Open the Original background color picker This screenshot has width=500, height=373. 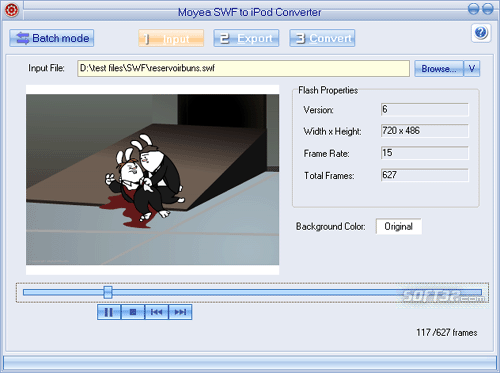(x=399, y=226)
